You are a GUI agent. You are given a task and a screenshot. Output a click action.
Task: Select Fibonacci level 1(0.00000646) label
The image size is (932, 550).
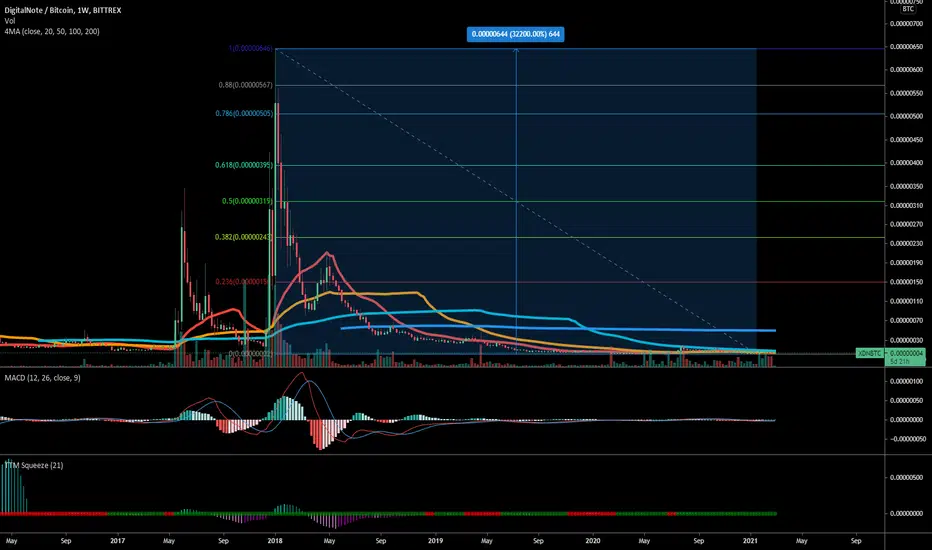pos(250,48)
